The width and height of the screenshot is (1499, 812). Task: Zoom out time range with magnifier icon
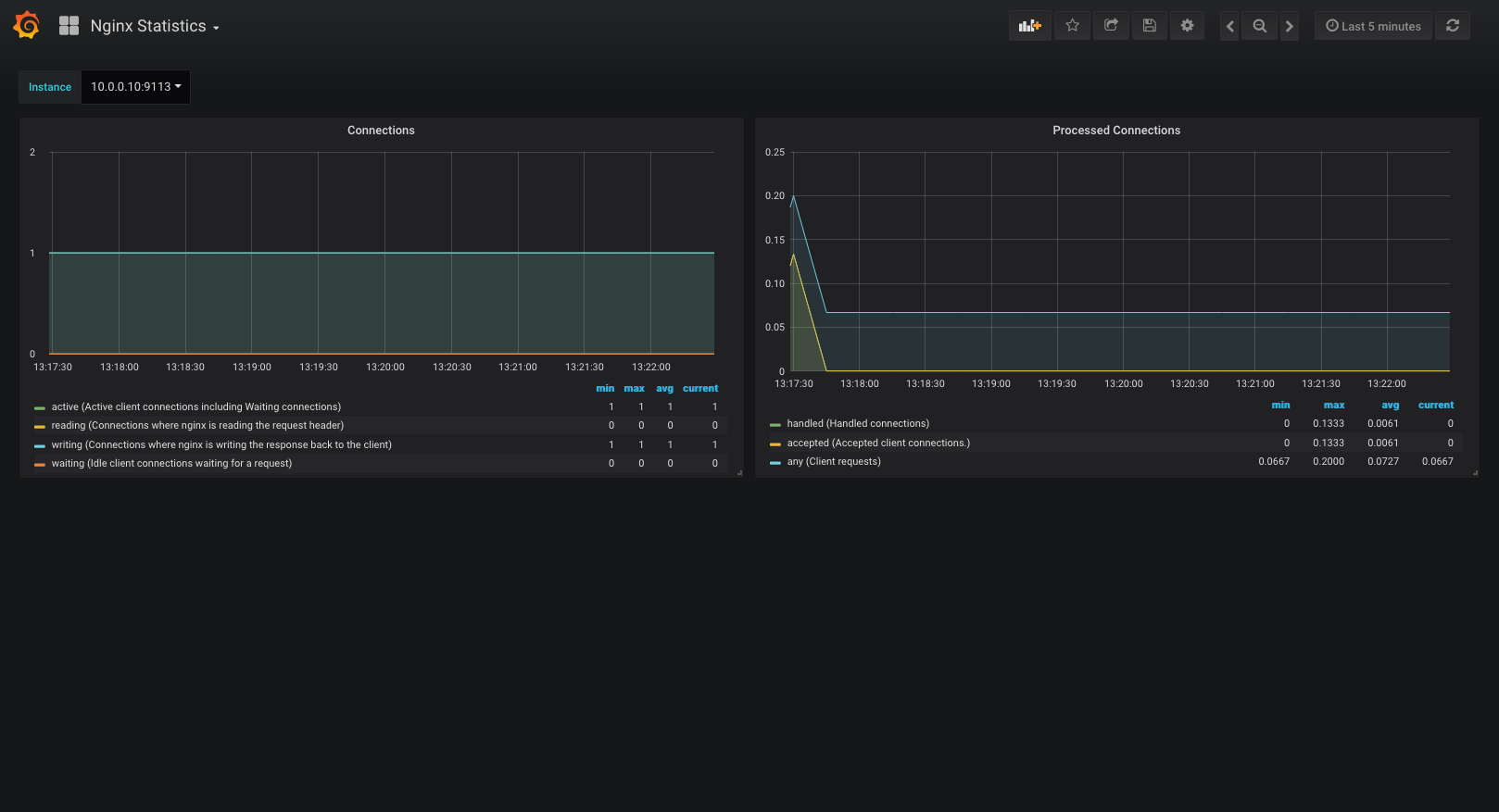(x=1259, y=26)
